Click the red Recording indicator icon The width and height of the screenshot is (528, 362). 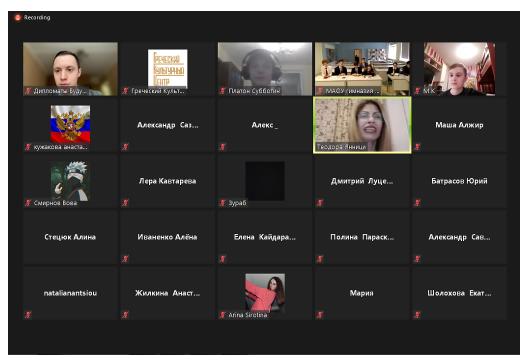tap(18, 18)
